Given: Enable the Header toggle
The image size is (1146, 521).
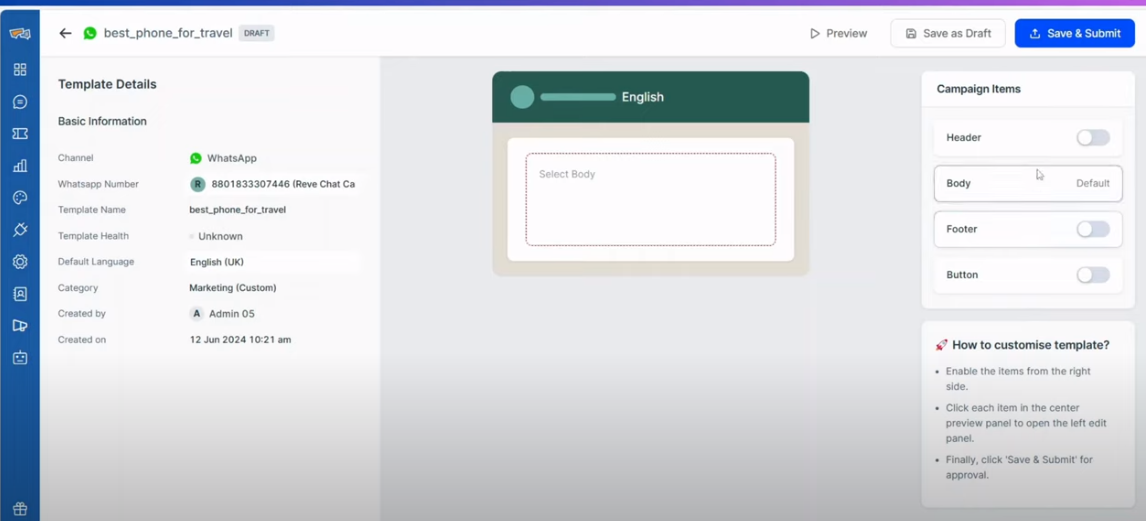Looking at the screenshot, I should coord(1092,138).
